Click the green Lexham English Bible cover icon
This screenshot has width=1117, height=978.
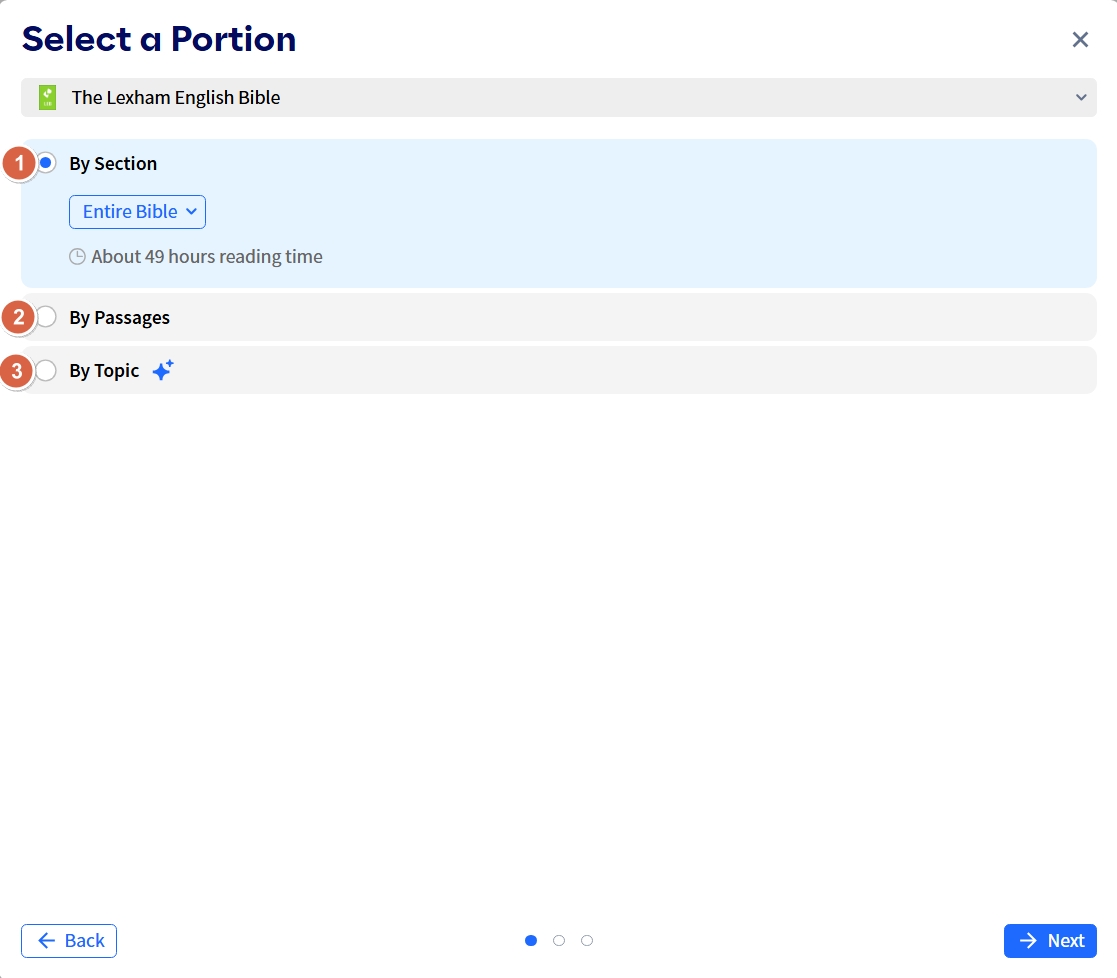click(x=47, y=98)
